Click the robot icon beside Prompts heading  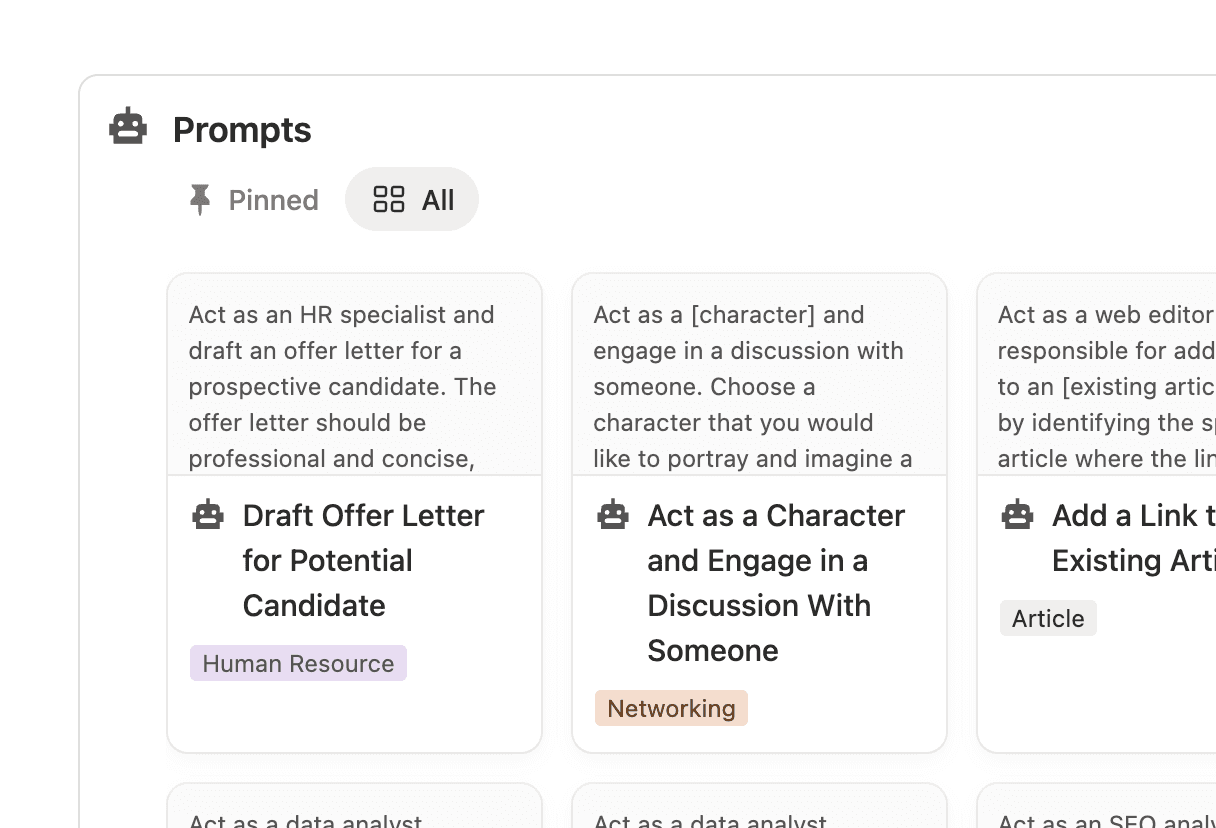click(128, 127)
